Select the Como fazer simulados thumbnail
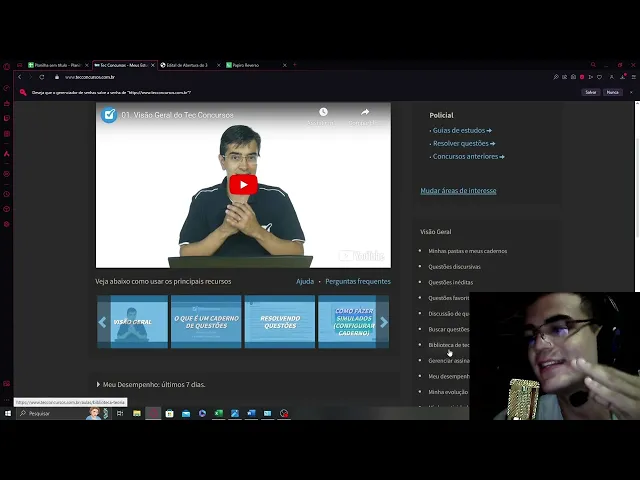The width and height of the screenshot is (640, 480). pyautogui.click(x=353, y=322)
